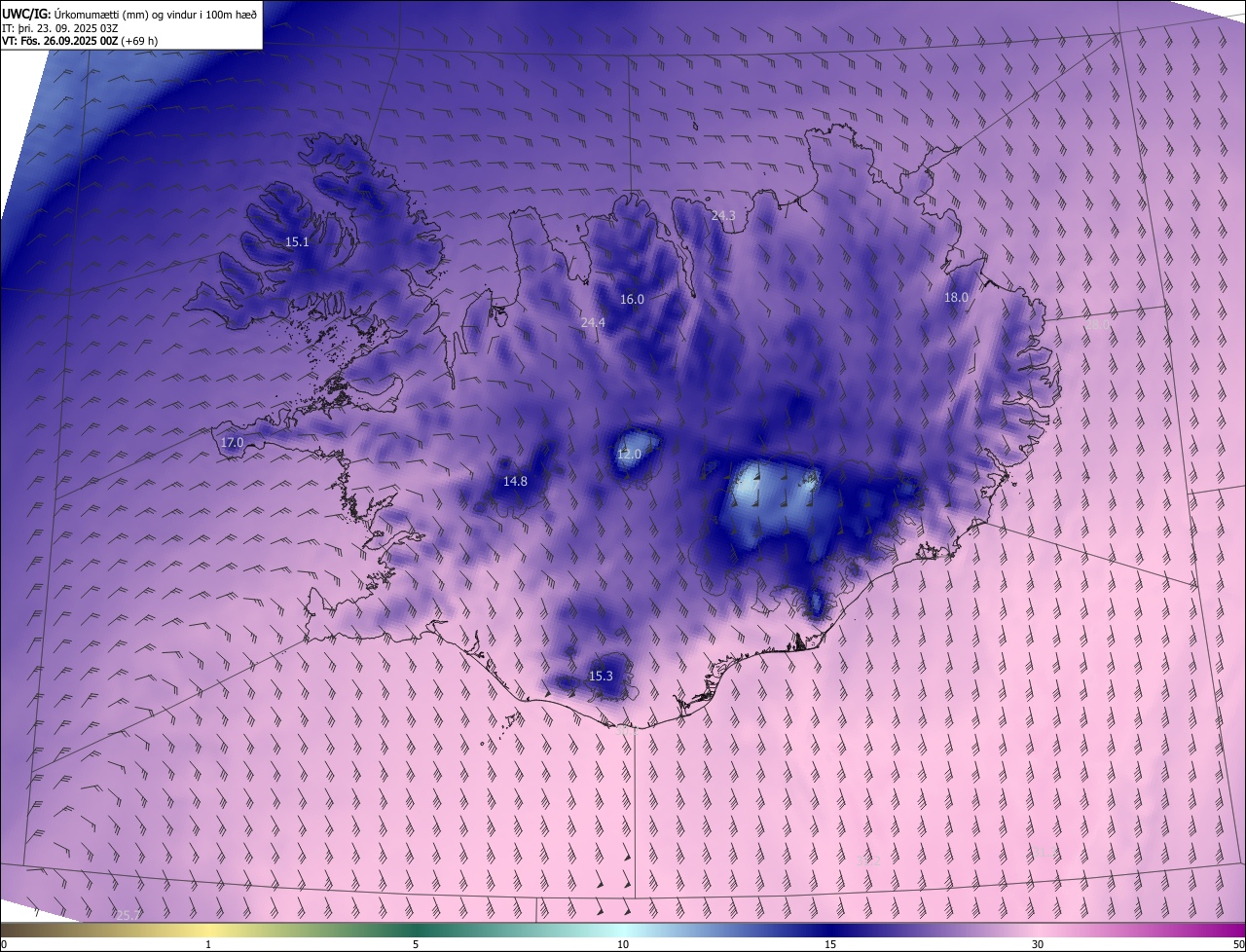Click the 24.3 value on the north coast
Screen dimensions: 1246x952
tap(723, 215)
